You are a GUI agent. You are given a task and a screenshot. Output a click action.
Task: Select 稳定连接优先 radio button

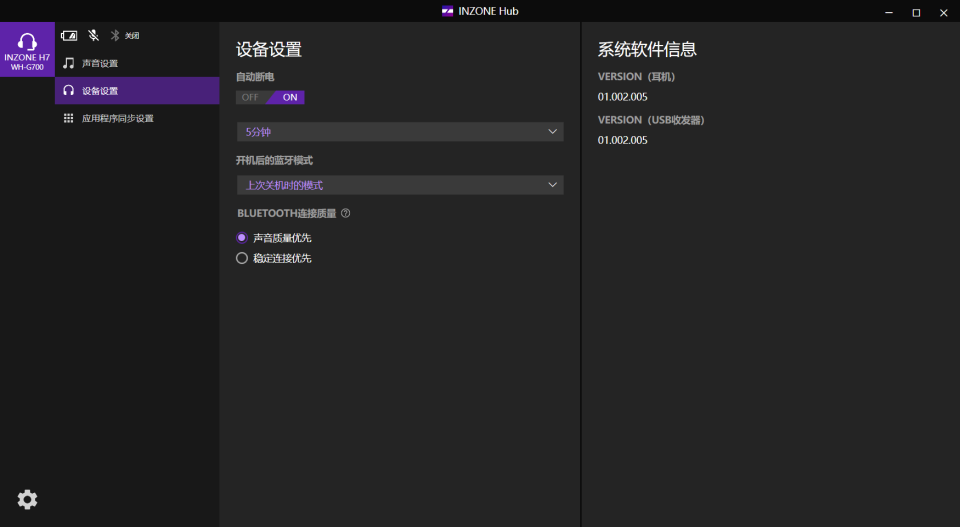[x=242, y=258]
